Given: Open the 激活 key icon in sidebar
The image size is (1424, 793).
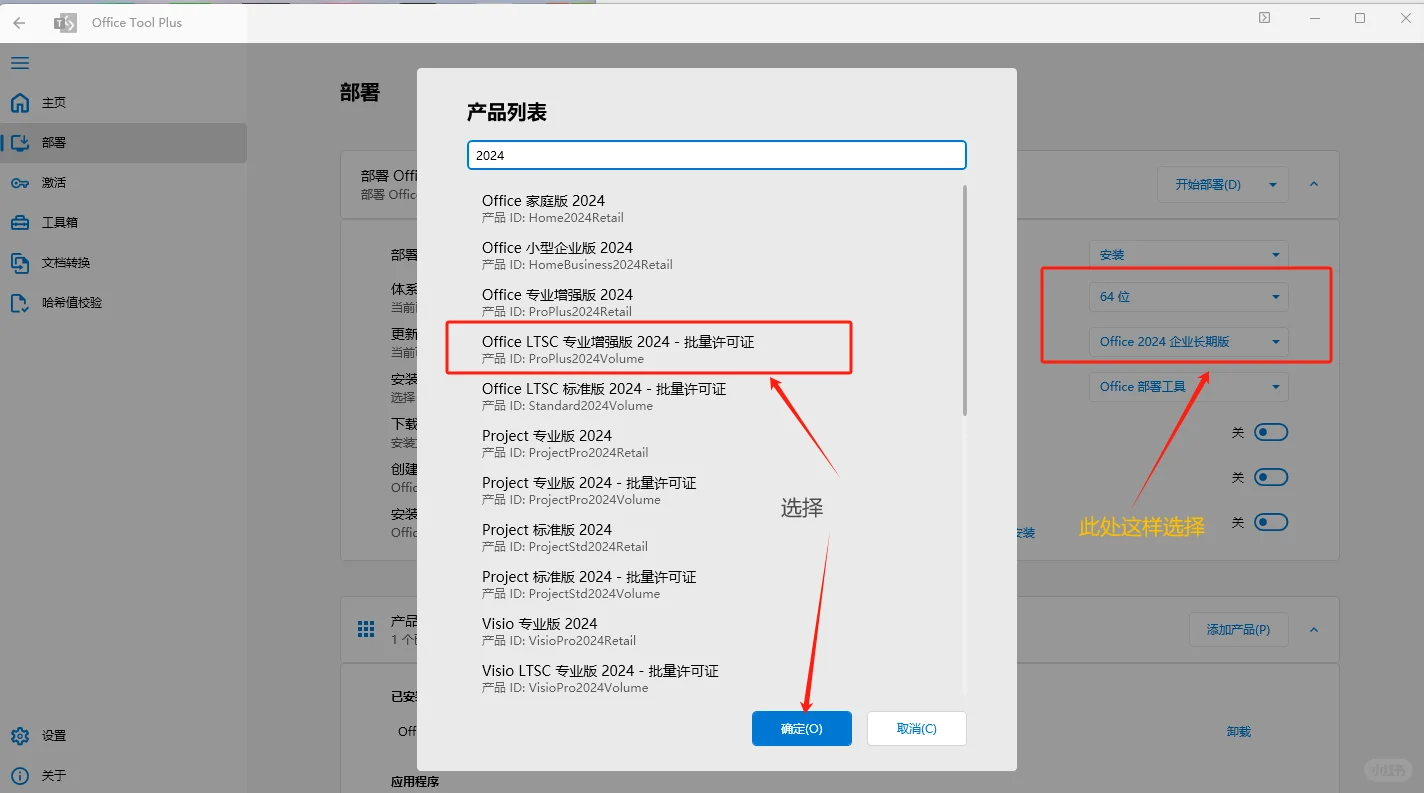Looking at the screenshot, I should [20, 183].
